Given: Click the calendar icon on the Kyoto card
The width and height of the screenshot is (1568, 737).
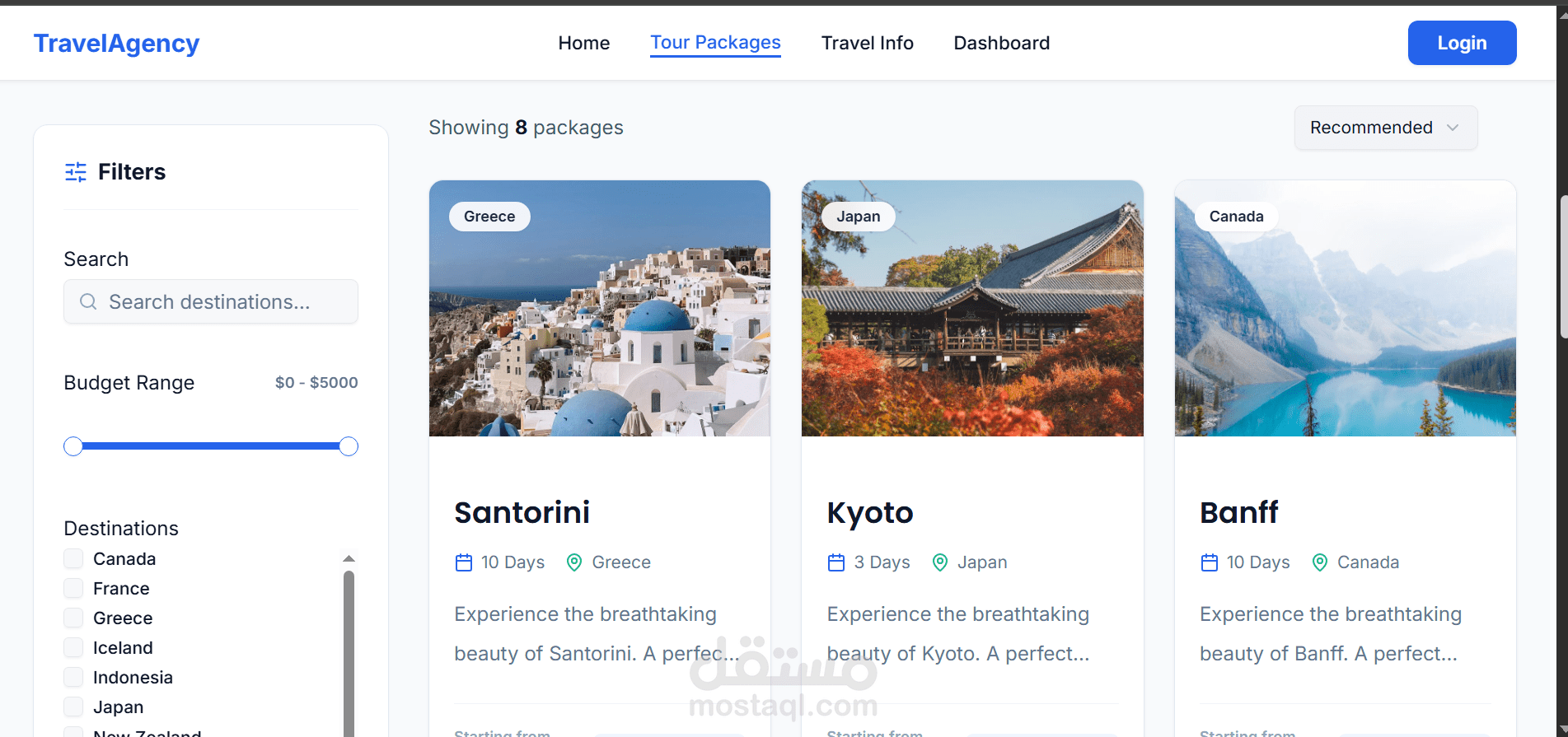Looking at the screenshot, I should (x=835, y=562).
